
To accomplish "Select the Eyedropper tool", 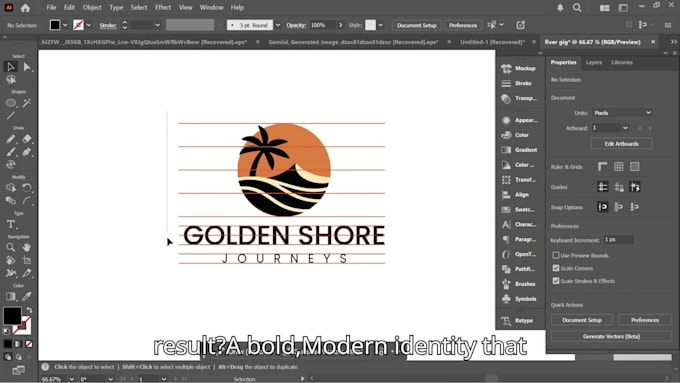I will point(27,296).
